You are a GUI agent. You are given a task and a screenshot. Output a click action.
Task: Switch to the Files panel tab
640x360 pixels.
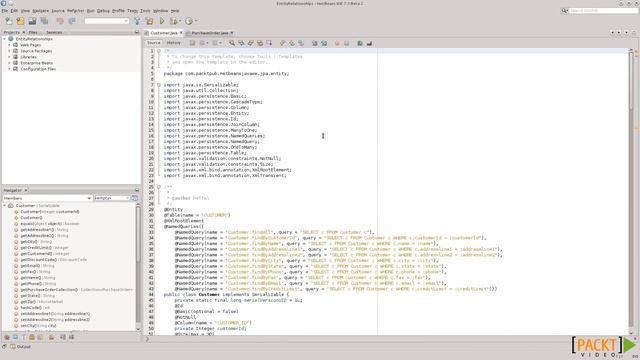click(33, 32)
